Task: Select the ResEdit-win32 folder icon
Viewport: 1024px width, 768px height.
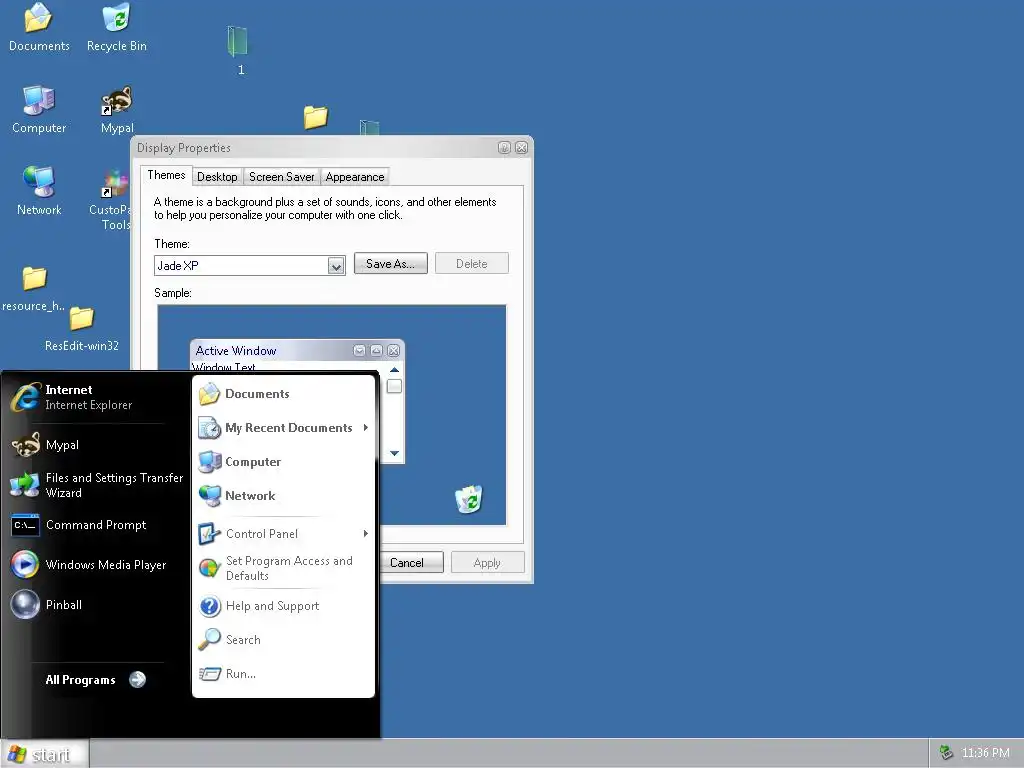Action: 82,328
